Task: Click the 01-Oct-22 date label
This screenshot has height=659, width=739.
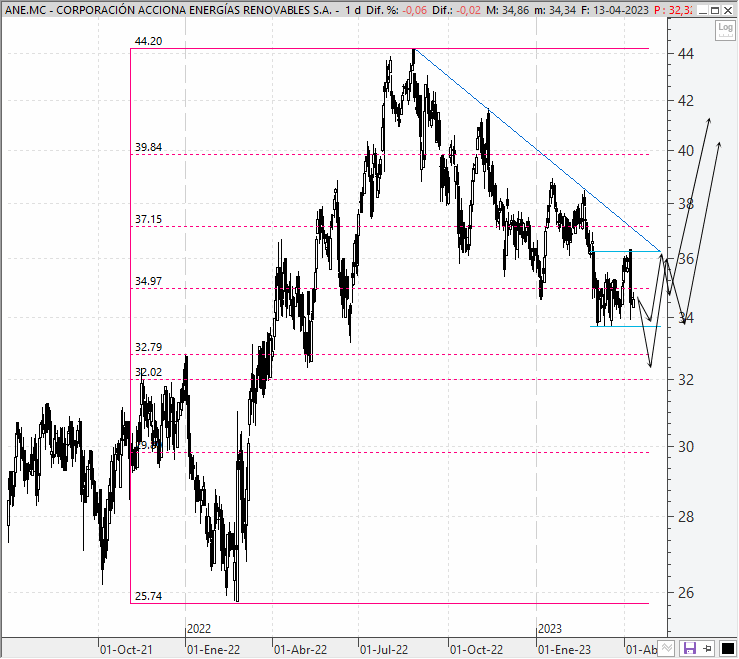Action: pos(476,650)
